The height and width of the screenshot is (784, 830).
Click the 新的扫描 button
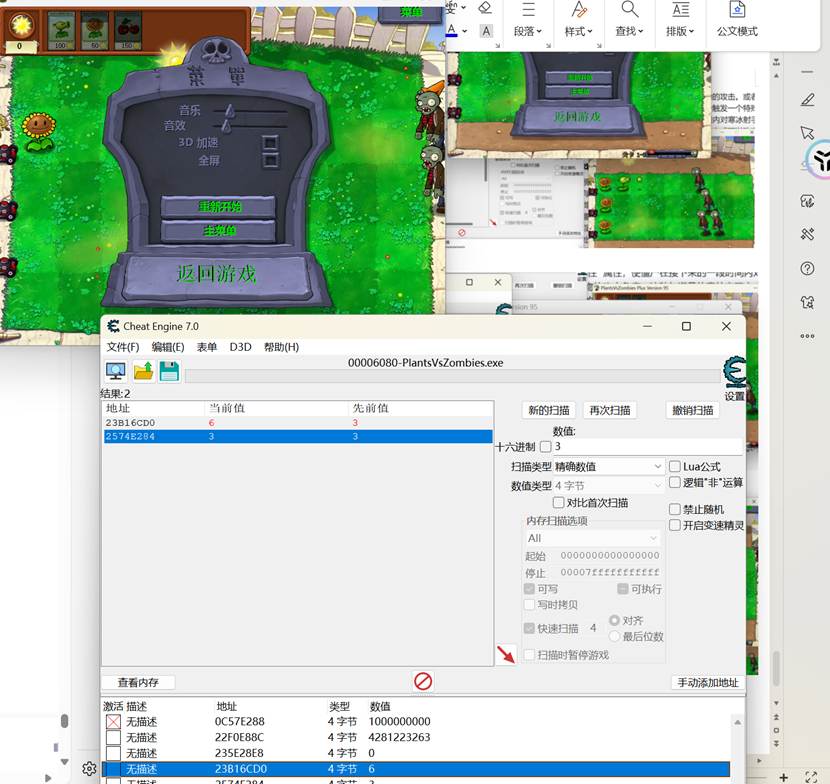tap(549, 410)
